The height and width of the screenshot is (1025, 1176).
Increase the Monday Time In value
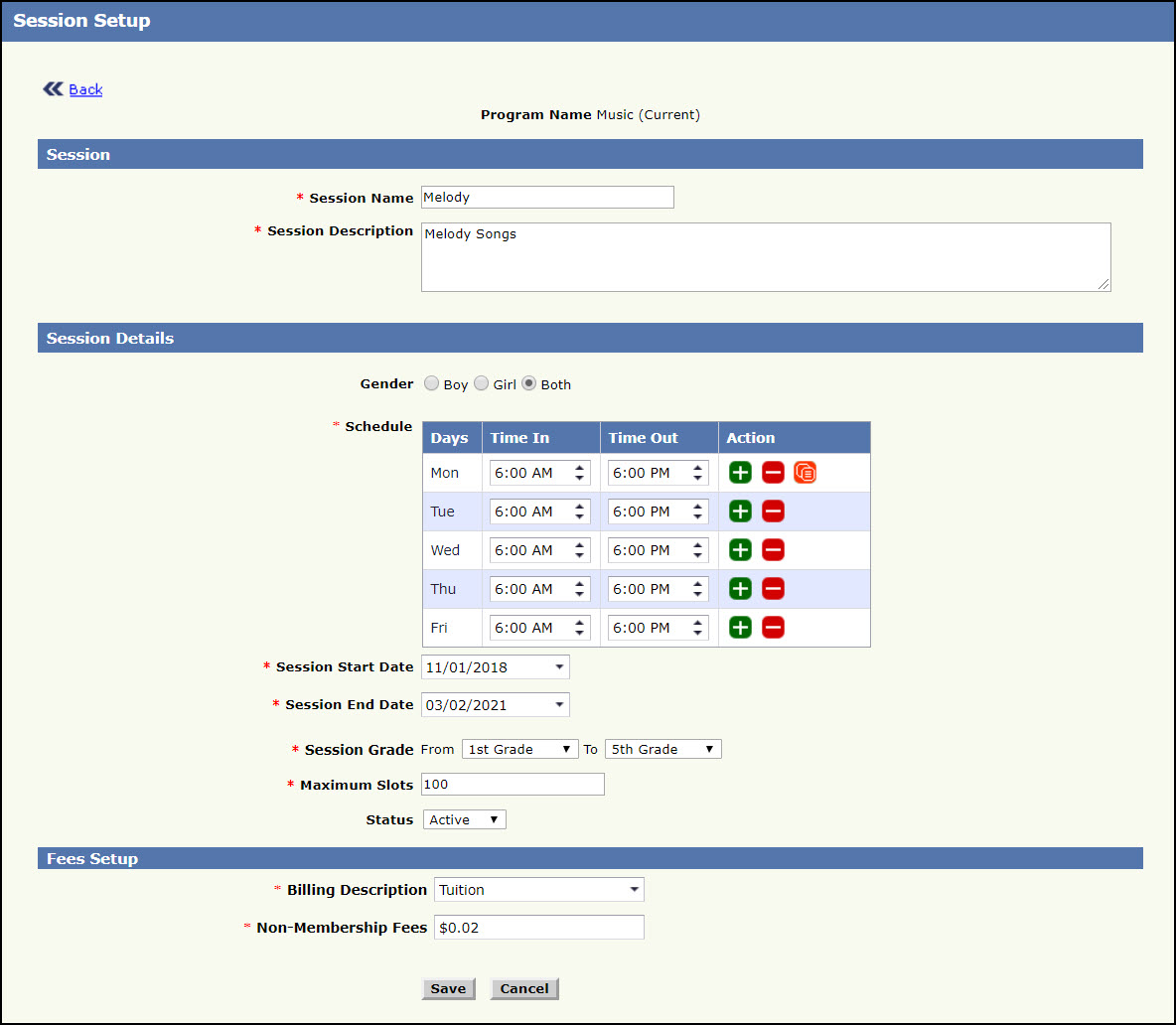coord(580,468)
